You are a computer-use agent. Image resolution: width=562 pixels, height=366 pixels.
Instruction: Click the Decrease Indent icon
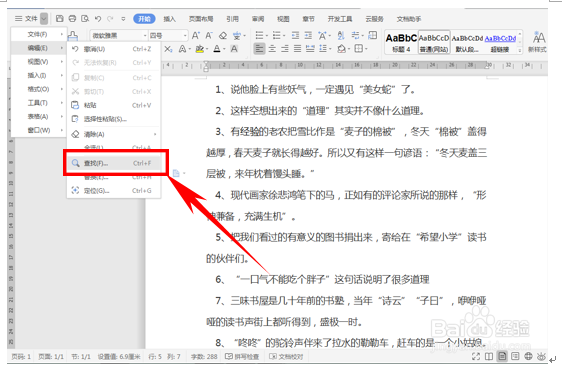(x=295, y=35)
